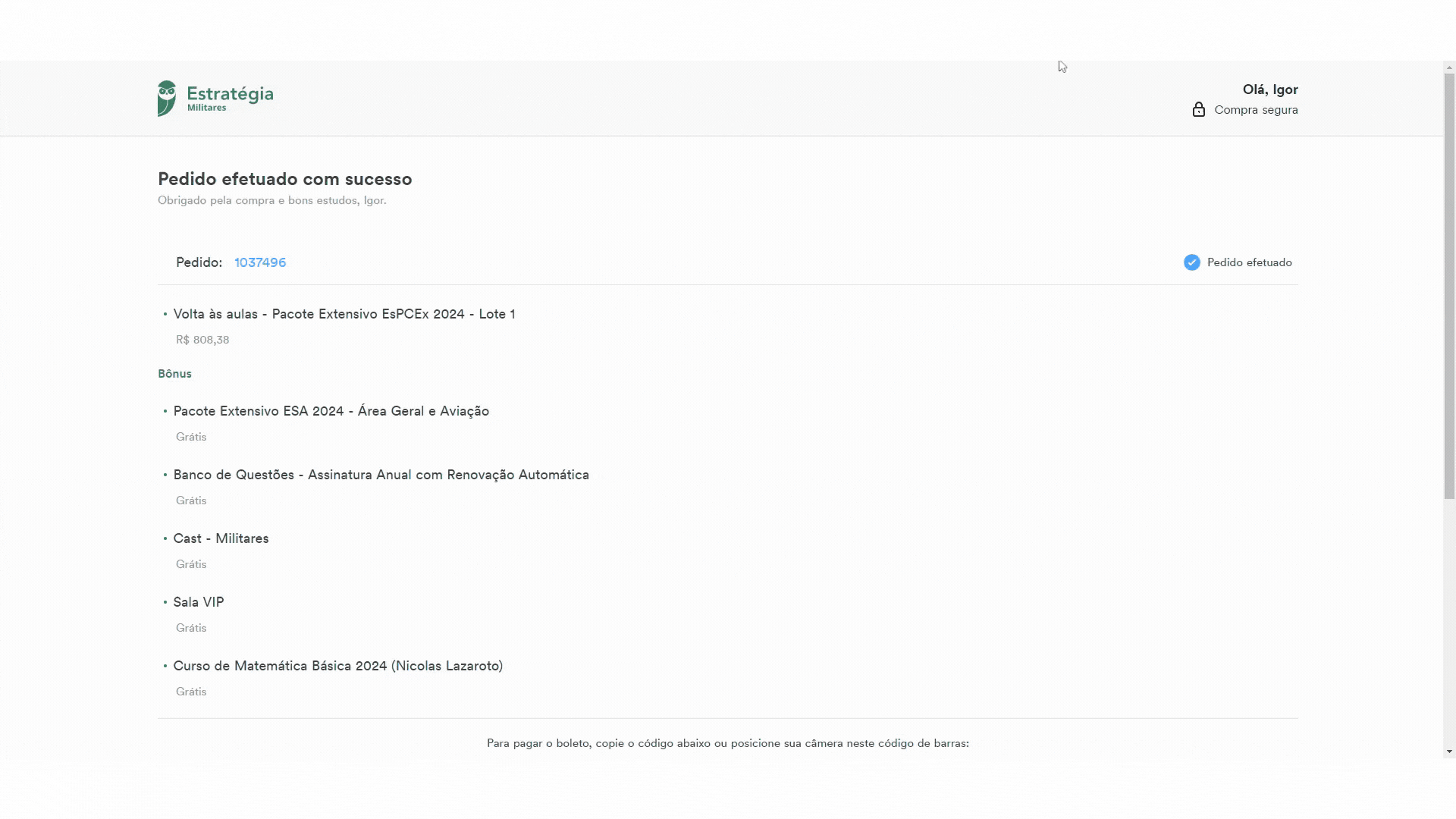
Task: Click the Compra segura label
Action: pos(1256,110)
